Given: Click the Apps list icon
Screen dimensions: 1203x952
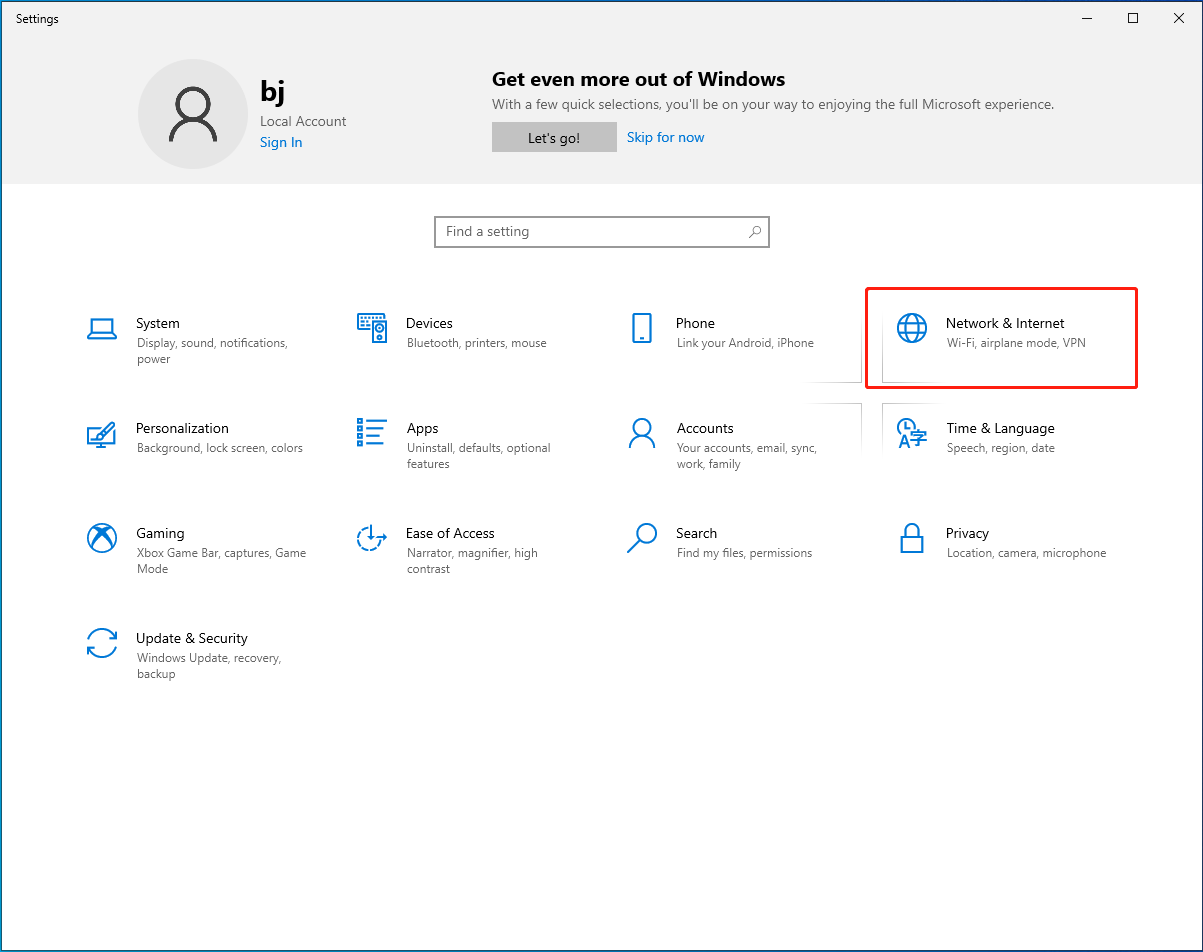Looking at the screenshot, I should point(372,432).
